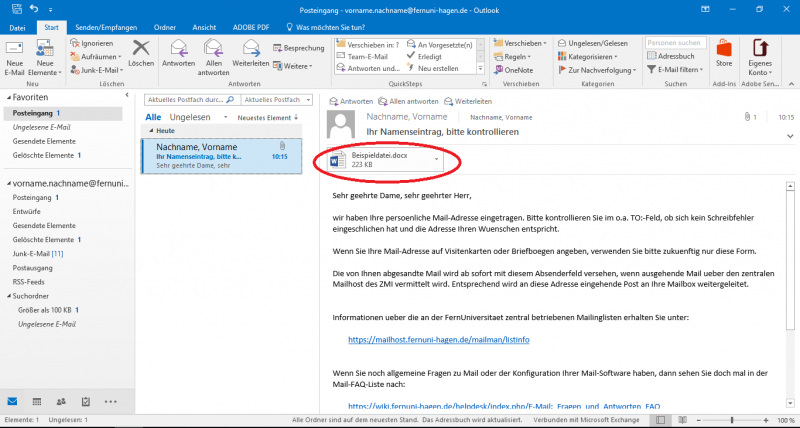Switch to calendar view in bottom navigation
Image resolution: width=800 pixels, height=428 pixels.
[x=37, y=401]
